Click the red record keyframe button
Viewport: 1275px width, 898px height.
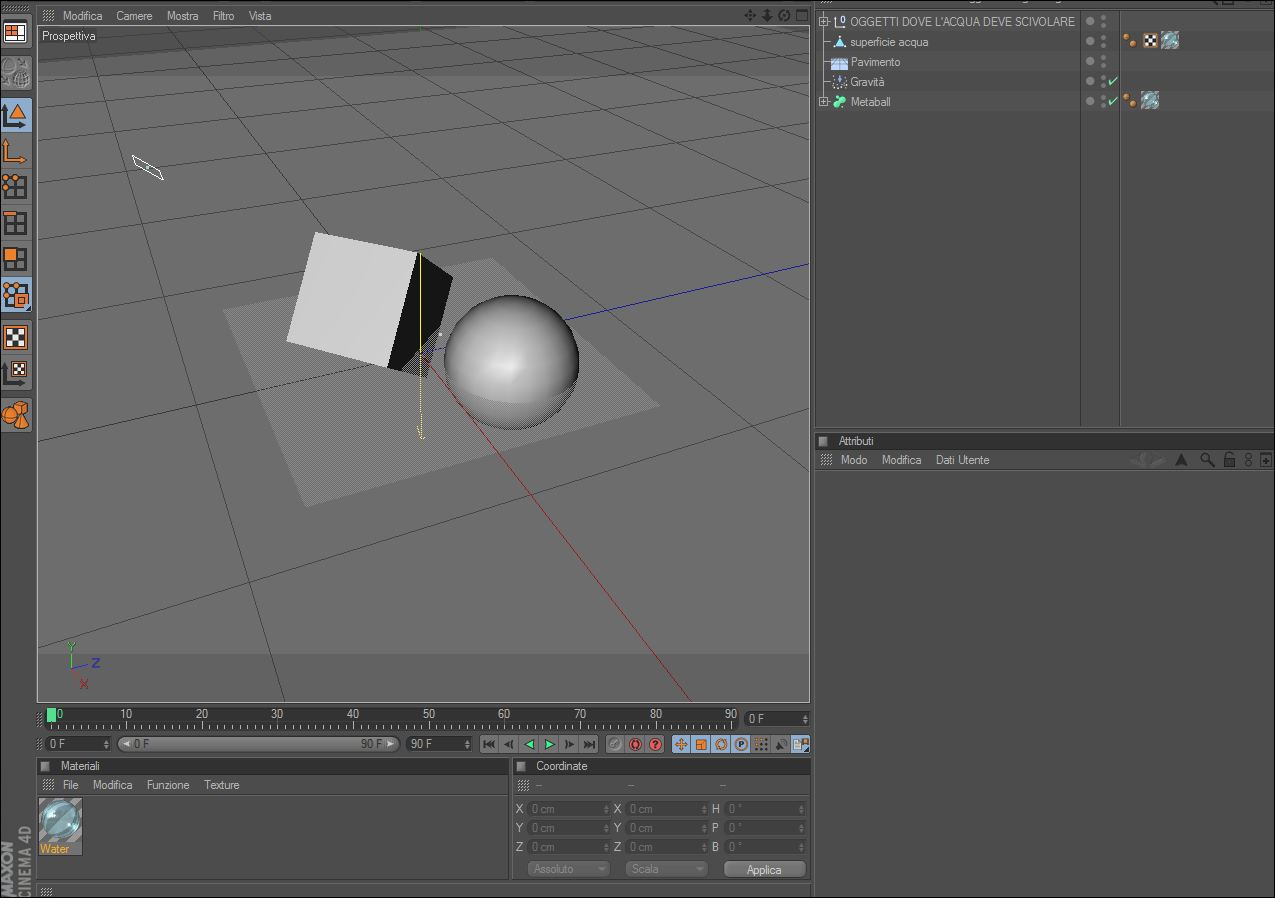[x=635, y=744]
